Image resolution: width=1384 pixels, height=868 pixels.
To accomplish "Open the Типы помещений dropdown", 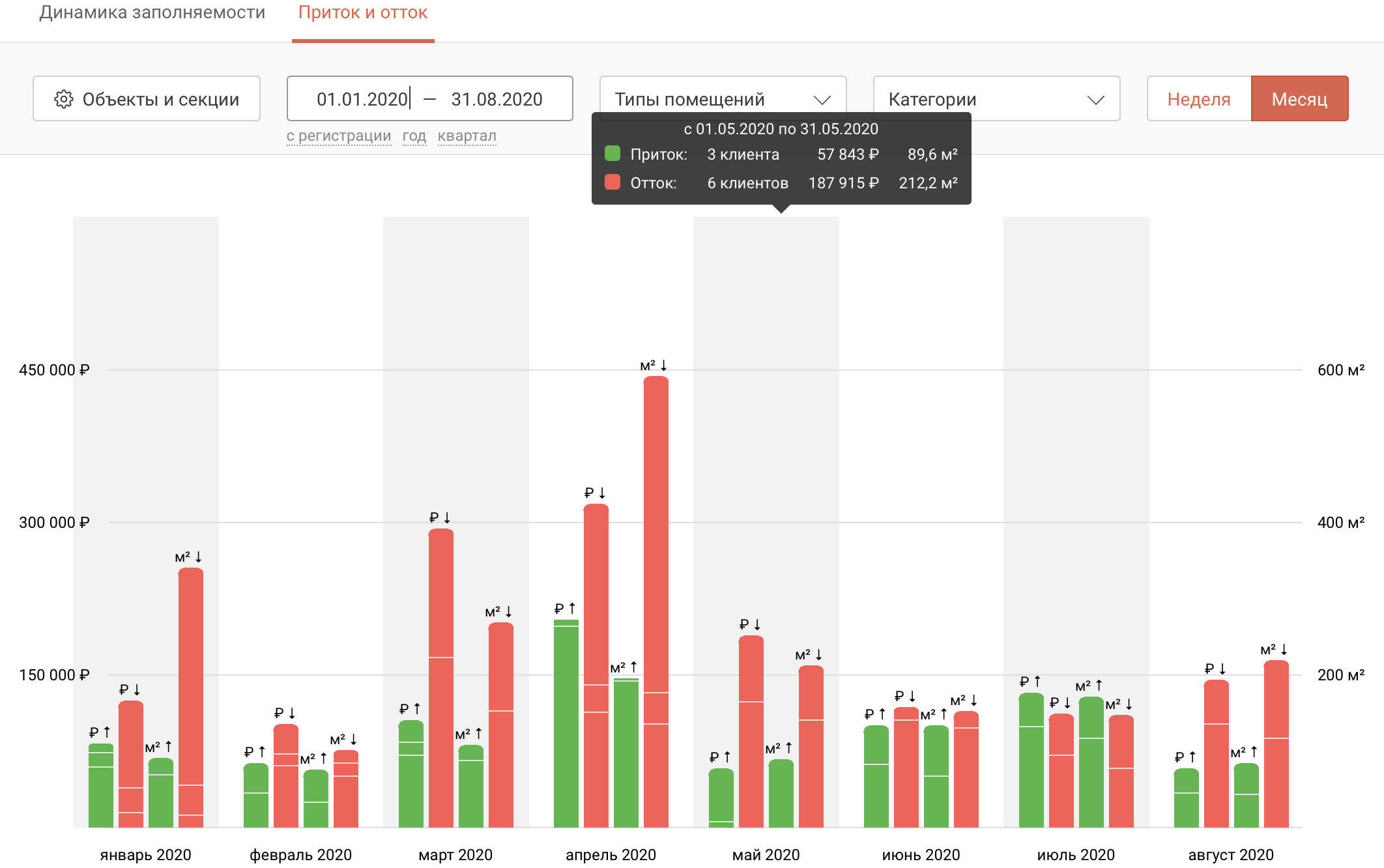I will pos(723,98).
